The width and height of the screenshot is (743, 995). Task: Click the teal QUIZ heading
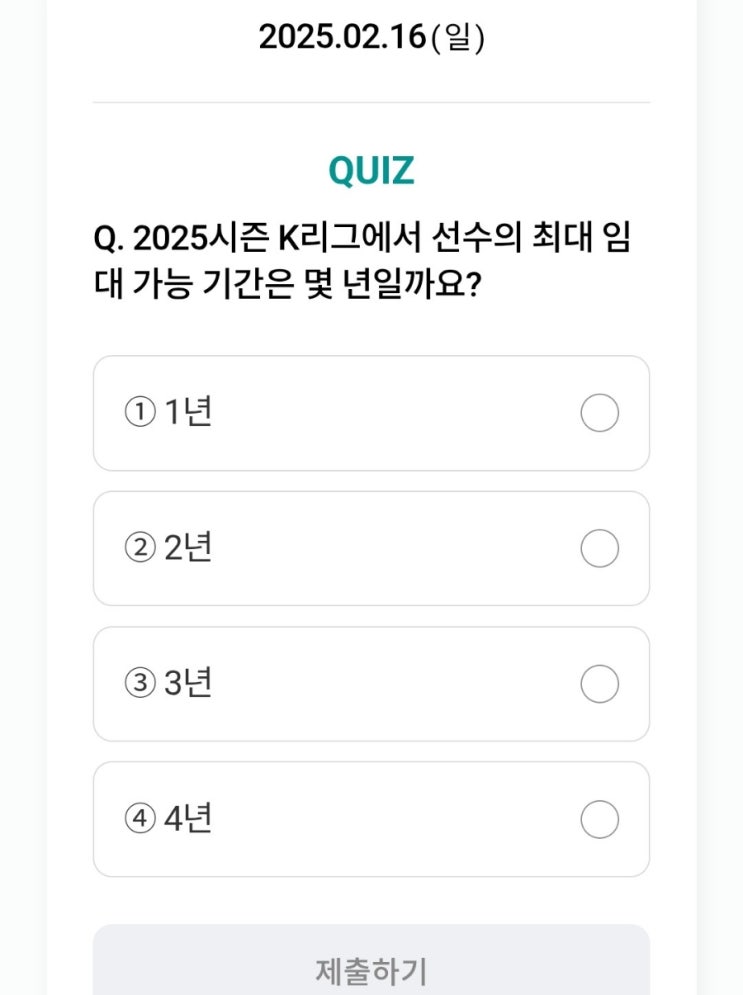point(371,171)
